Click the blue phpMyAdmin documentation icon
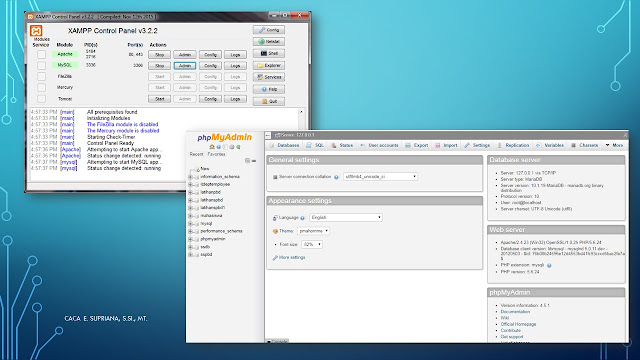Screen dimensions: 640x360 coord(218,147)
